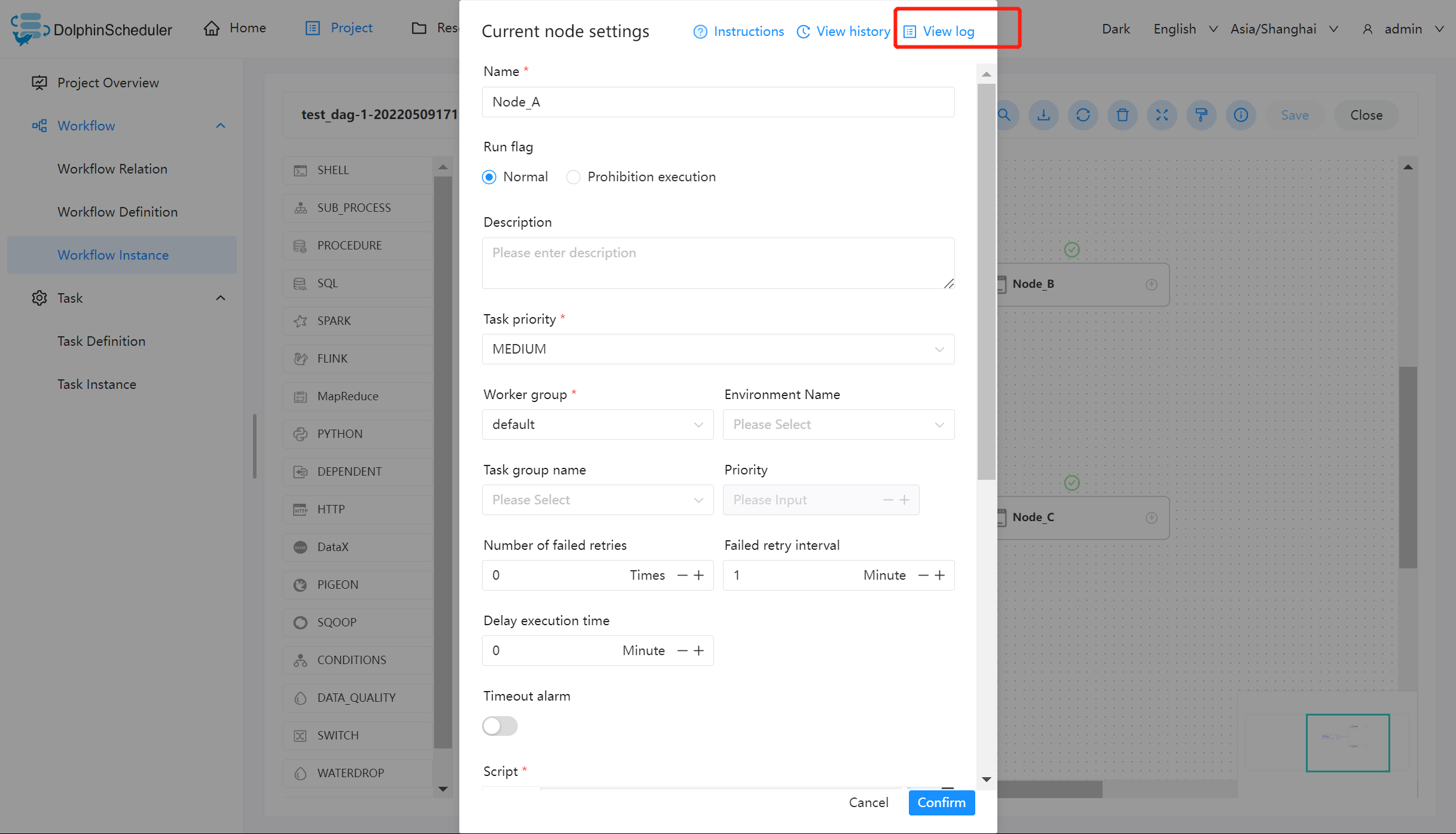Increment the number of failed retries
Viewport: 1456px width, 834px height.
699,575
